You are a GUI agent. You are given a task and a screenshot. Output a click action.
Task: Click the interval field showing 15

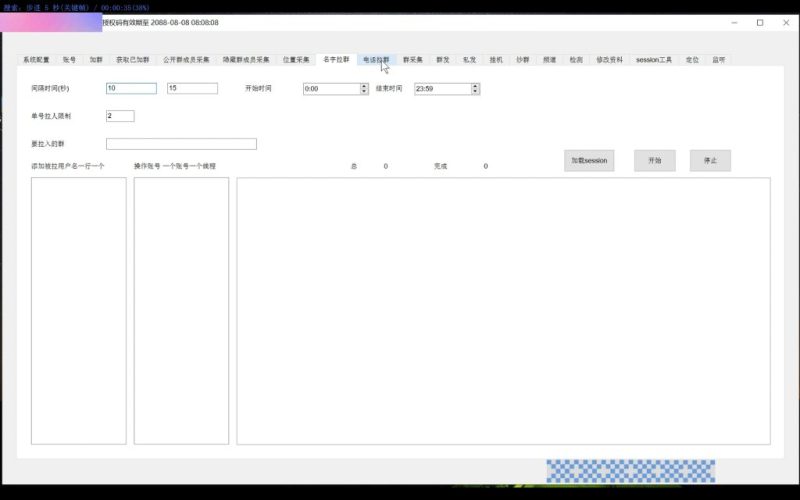[x=192, y=88]
